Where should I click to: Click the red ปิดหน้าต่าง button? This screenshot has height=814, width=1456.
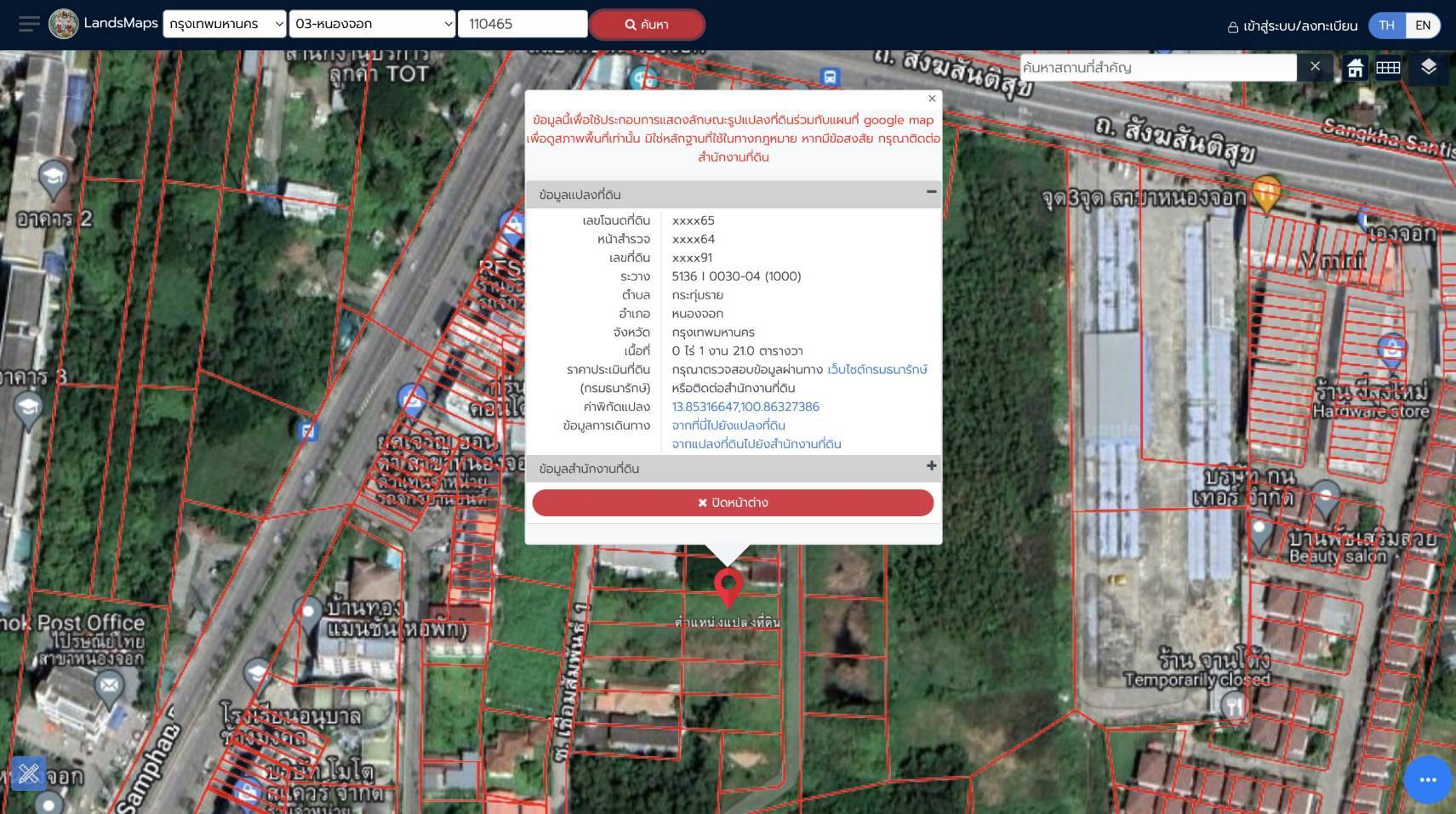(x=733, y=503)
